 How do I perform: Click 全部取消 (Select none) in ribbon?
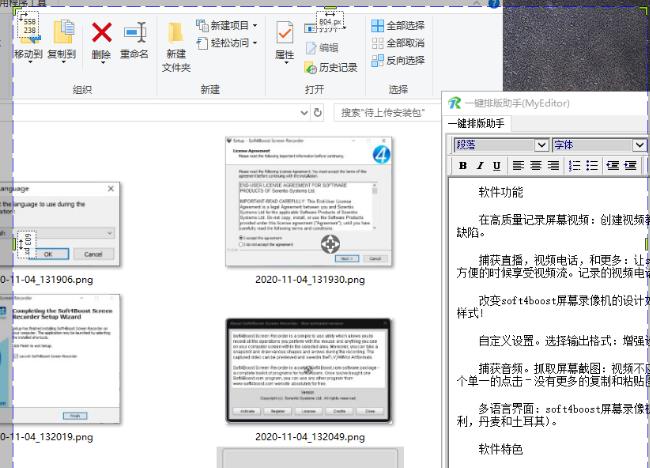pyautogui.click(x=398, y=43)
